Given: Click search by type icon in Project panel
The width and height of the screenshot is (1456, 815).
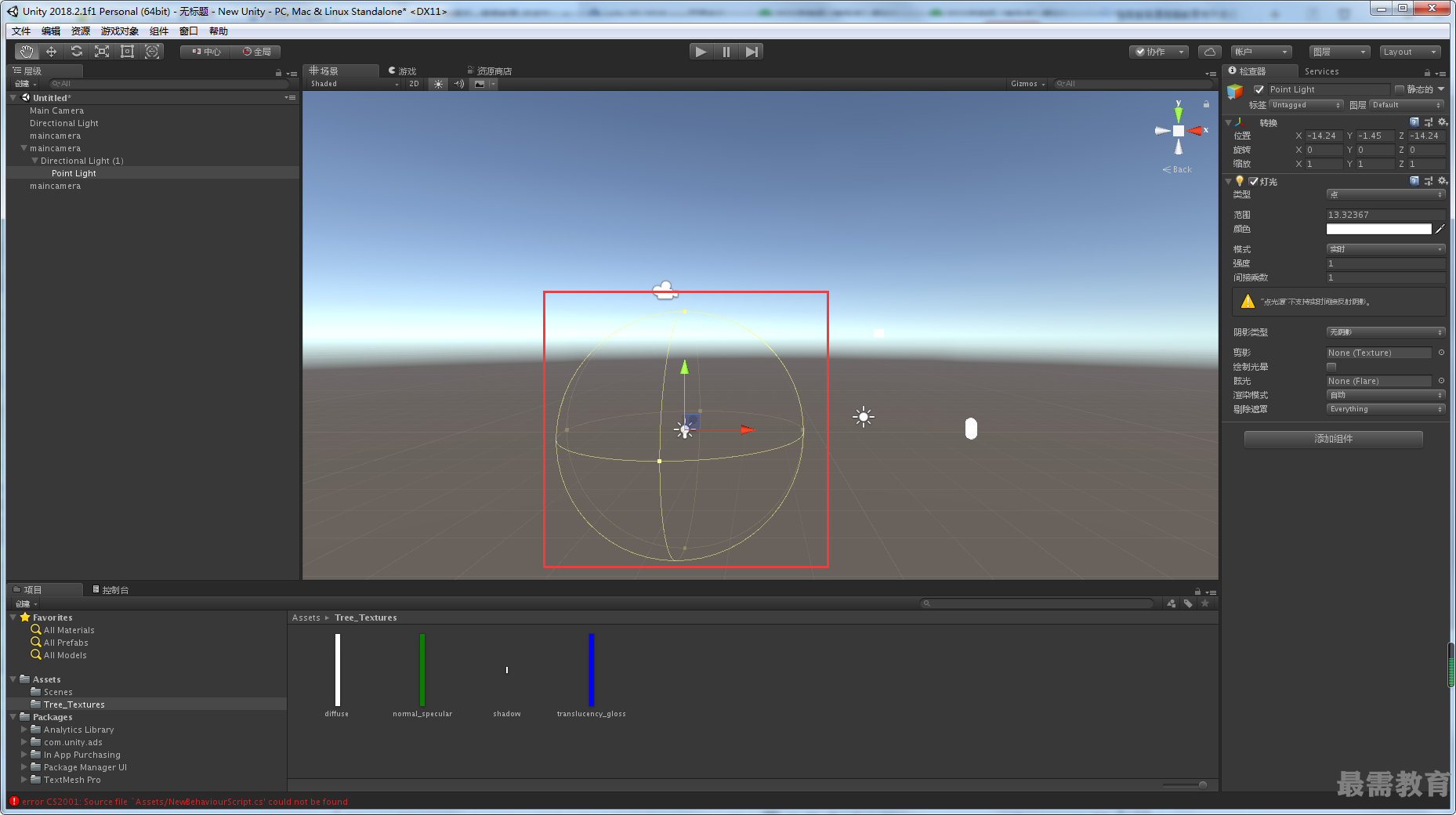Looking at the screenshot, I should click(1172, 603).
